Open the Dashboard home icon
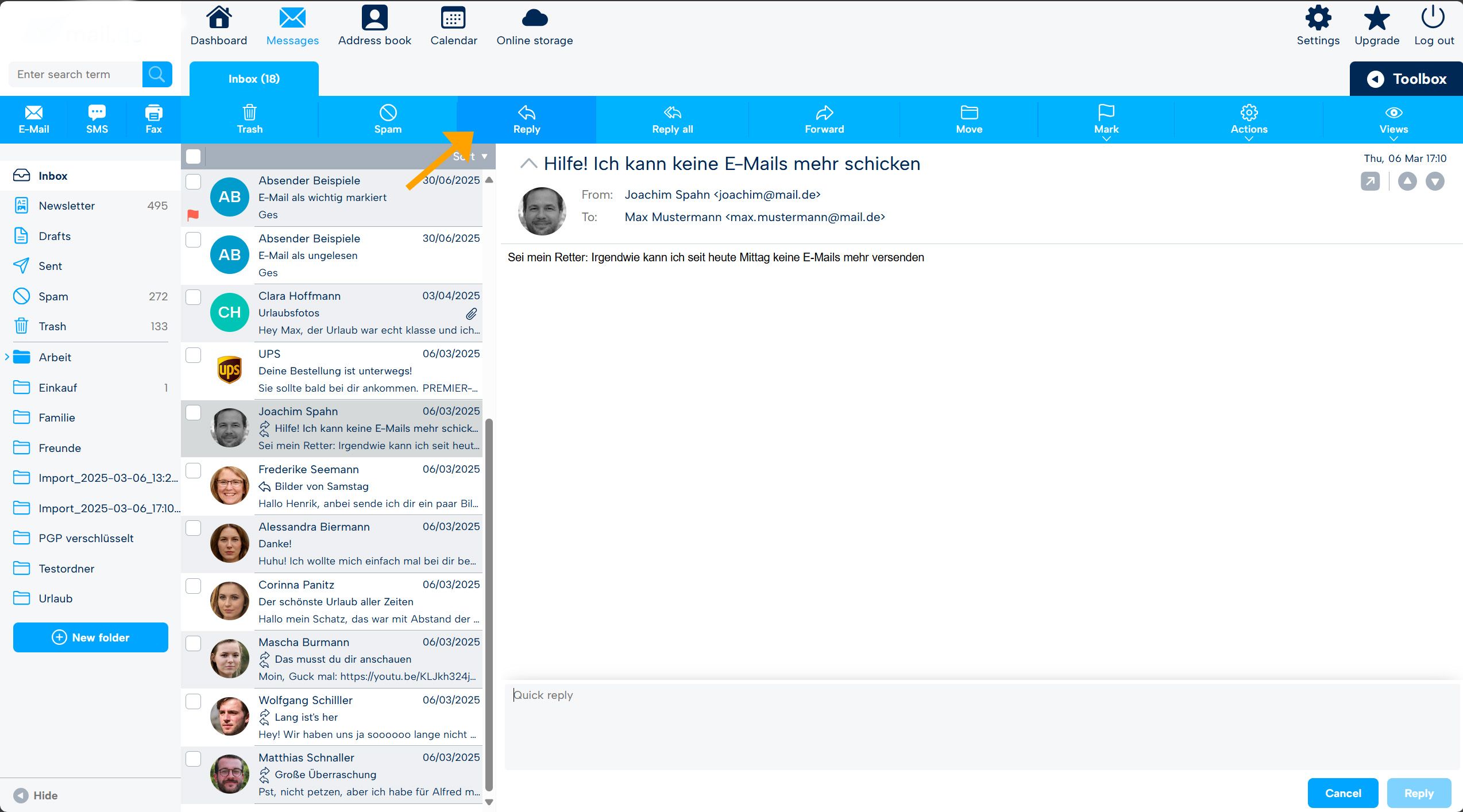 click(x=219, y=18)
